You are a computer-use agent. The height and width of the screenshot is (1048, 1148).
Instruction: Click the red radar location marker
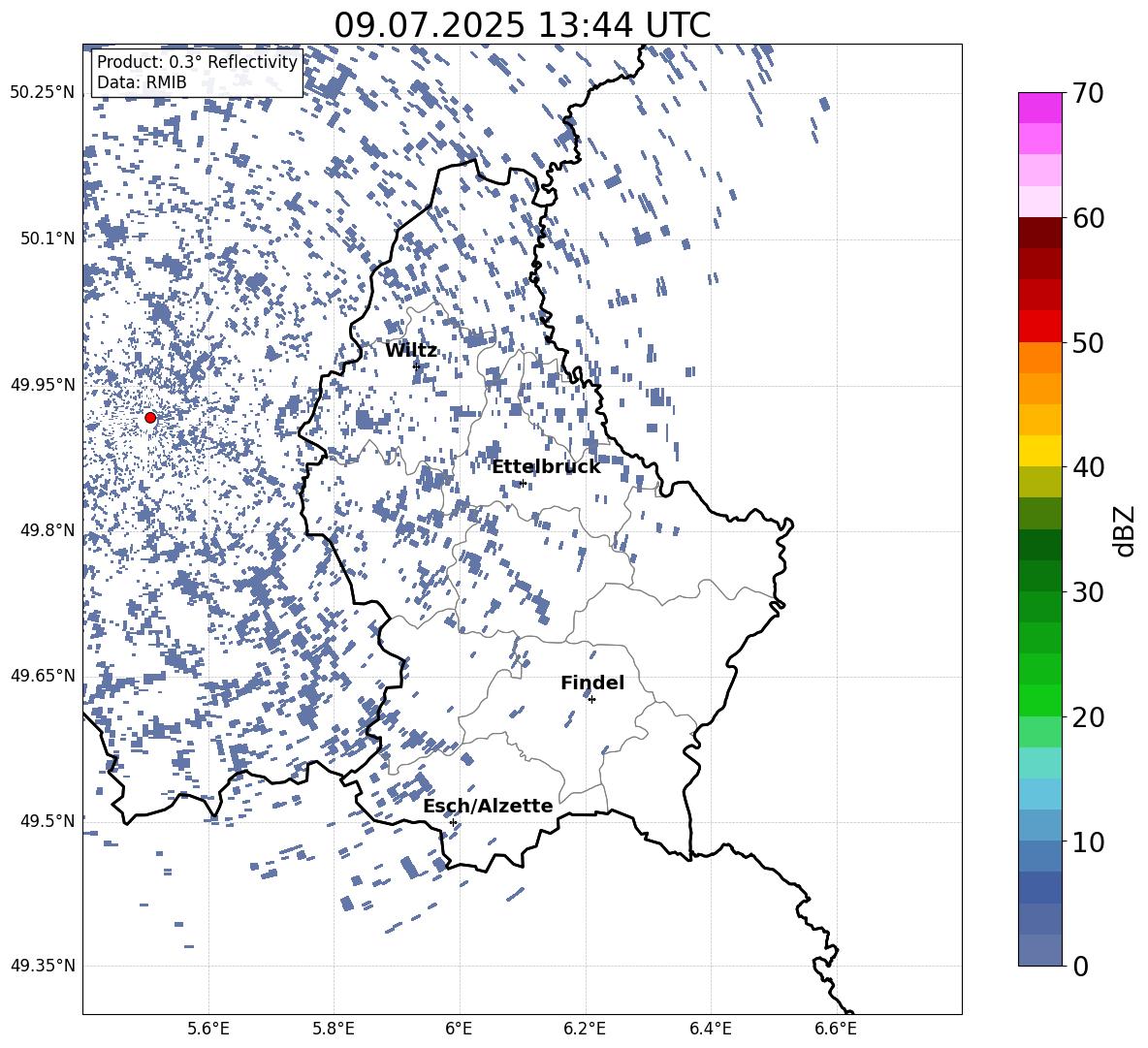tap(150, 417)
